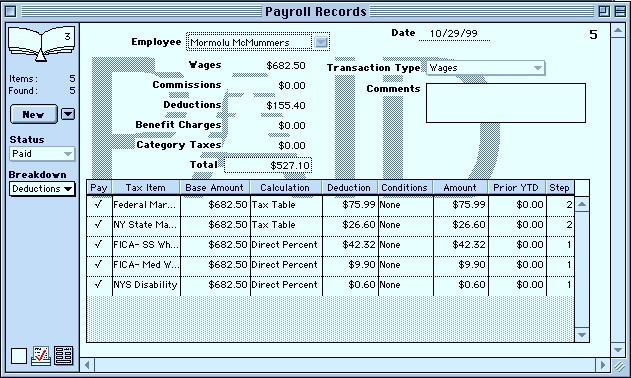The image size is (631, 378).
Task: Click the scroll-up arrow in the deductions table
Action: [582, 204]
